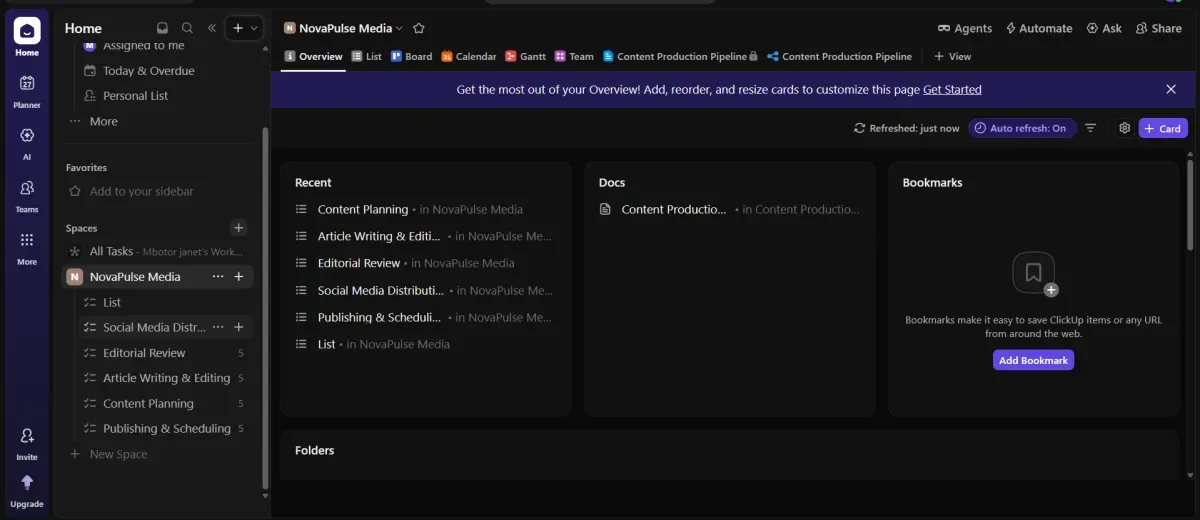This screenshot has width=1200, height=520.
Task: Click the Refreshed just now refresh icon
Action: coord(859,128)
